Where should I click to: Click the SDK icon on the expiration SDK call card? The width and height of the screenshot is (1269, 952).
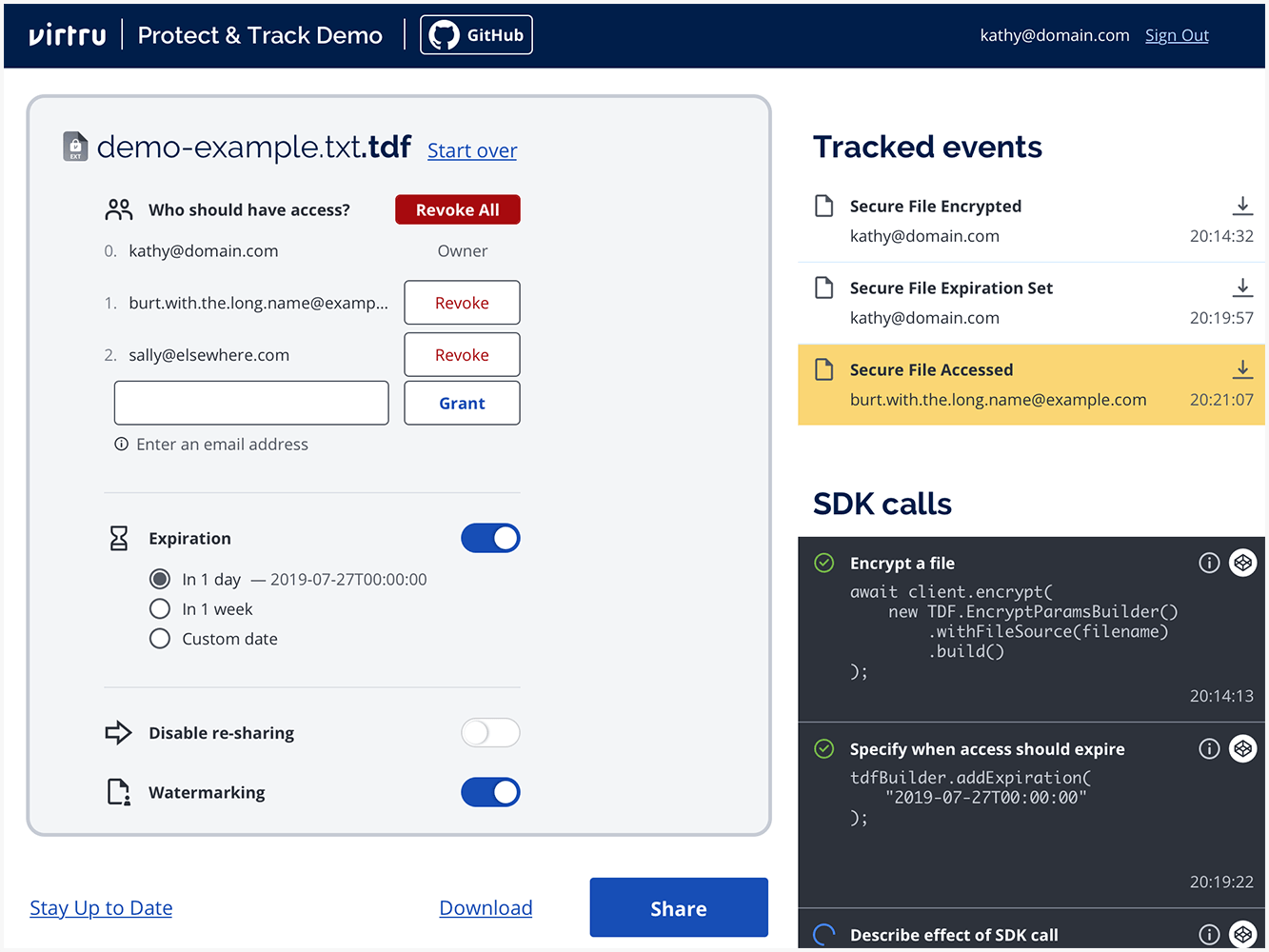1242,748
